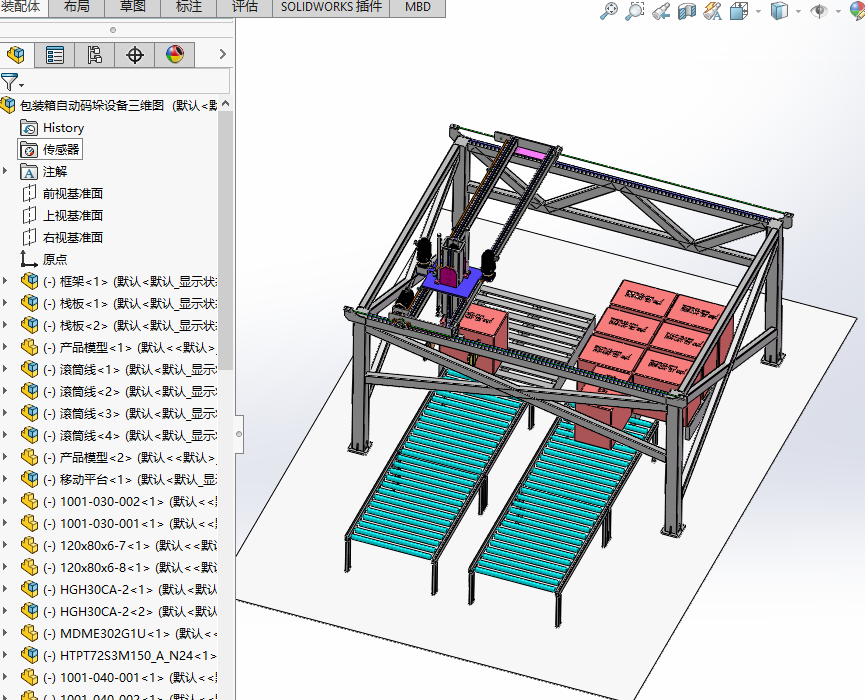Expand the 注解 annotations folder
865x700 pixels.
(6, 171)
